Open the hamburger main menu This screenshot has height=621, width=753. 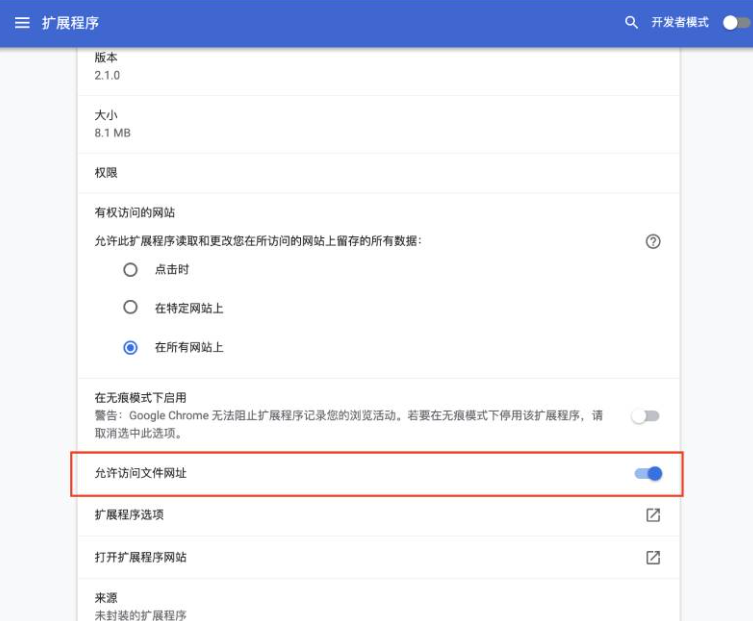click(x=22, y=23)
